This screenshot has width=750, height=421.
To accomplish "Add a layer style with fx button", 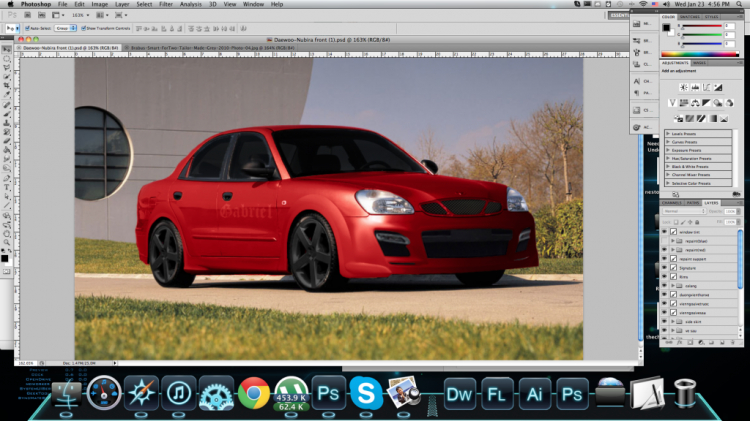I will pyautogui.click(x=679, y=343).
